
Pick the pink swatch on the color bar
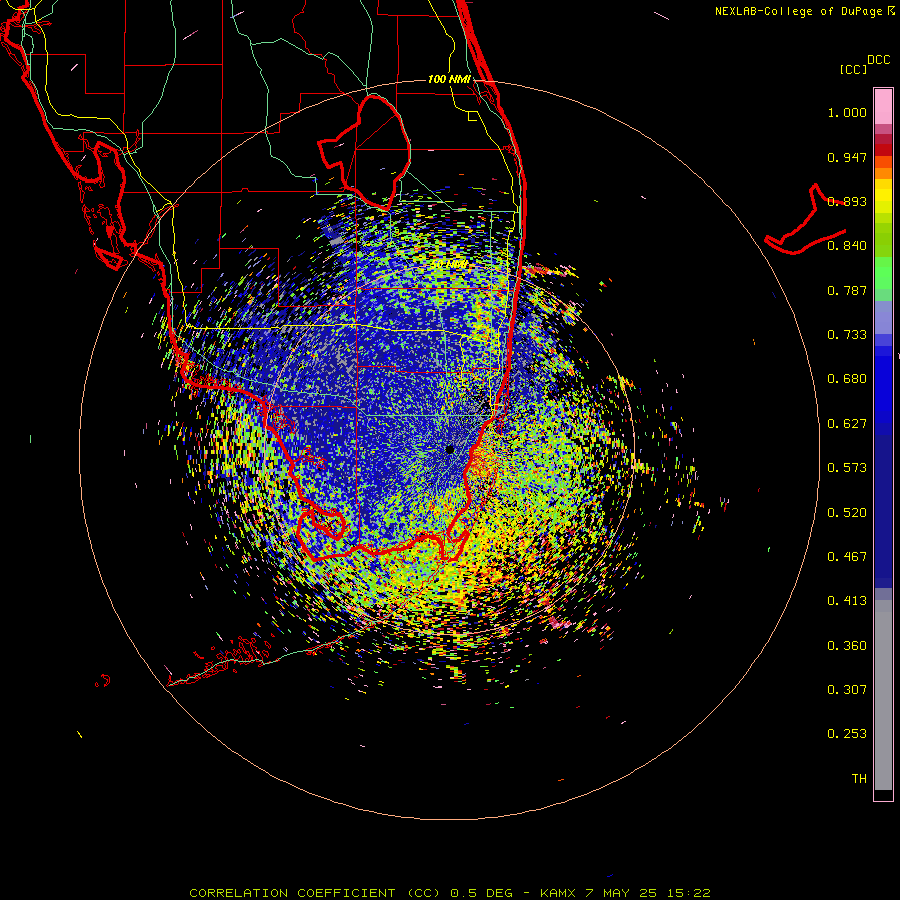tap(883, 107)
